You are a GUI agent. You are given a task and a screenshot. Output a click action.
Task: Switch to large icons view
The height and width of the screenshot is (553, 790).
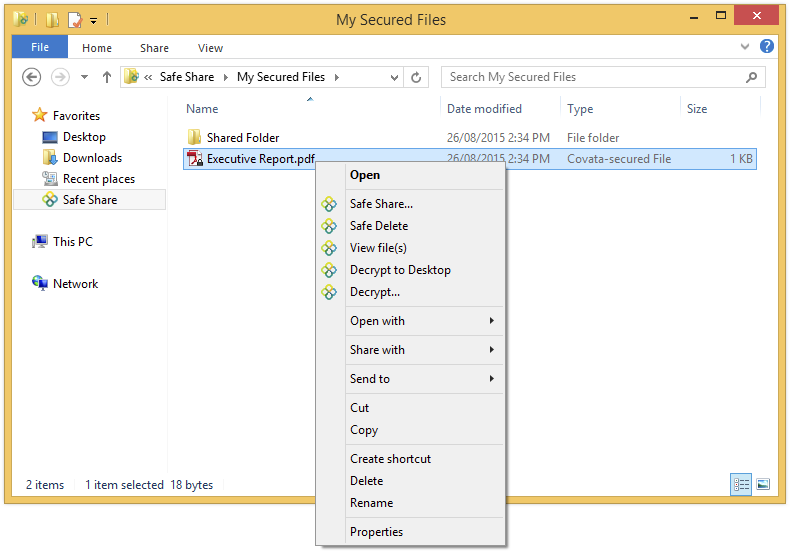click(x=762, y=485)
